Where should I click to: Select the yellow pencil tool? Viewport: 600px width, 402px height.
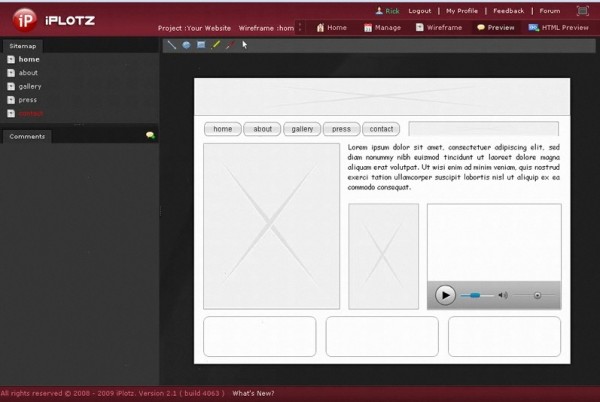tap(215, 45)
